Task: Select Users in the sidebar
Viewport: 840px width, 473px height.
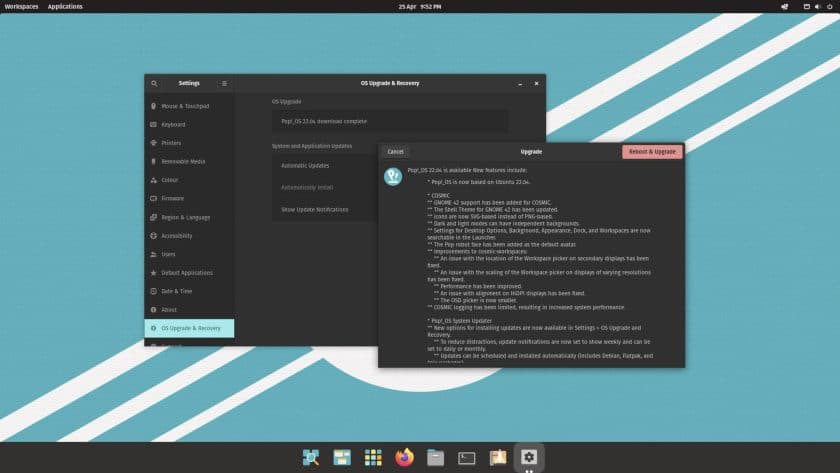Action: (x=189, y=254)
